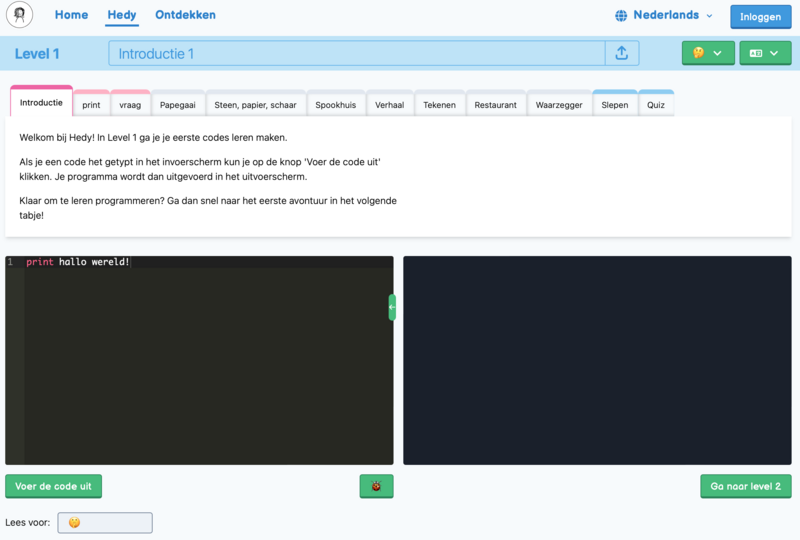800x540 pixels.
Task: Click the ladybug debug button
Action: [376, 486]
